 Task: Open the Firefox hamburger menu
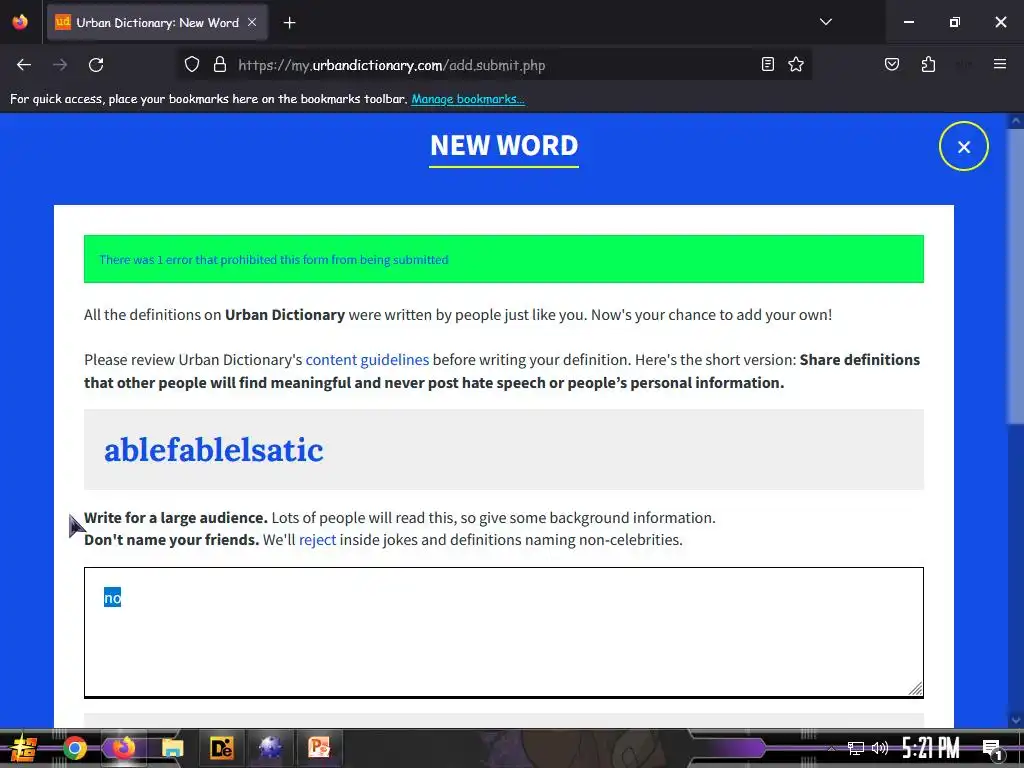[x=1000, y=64]
